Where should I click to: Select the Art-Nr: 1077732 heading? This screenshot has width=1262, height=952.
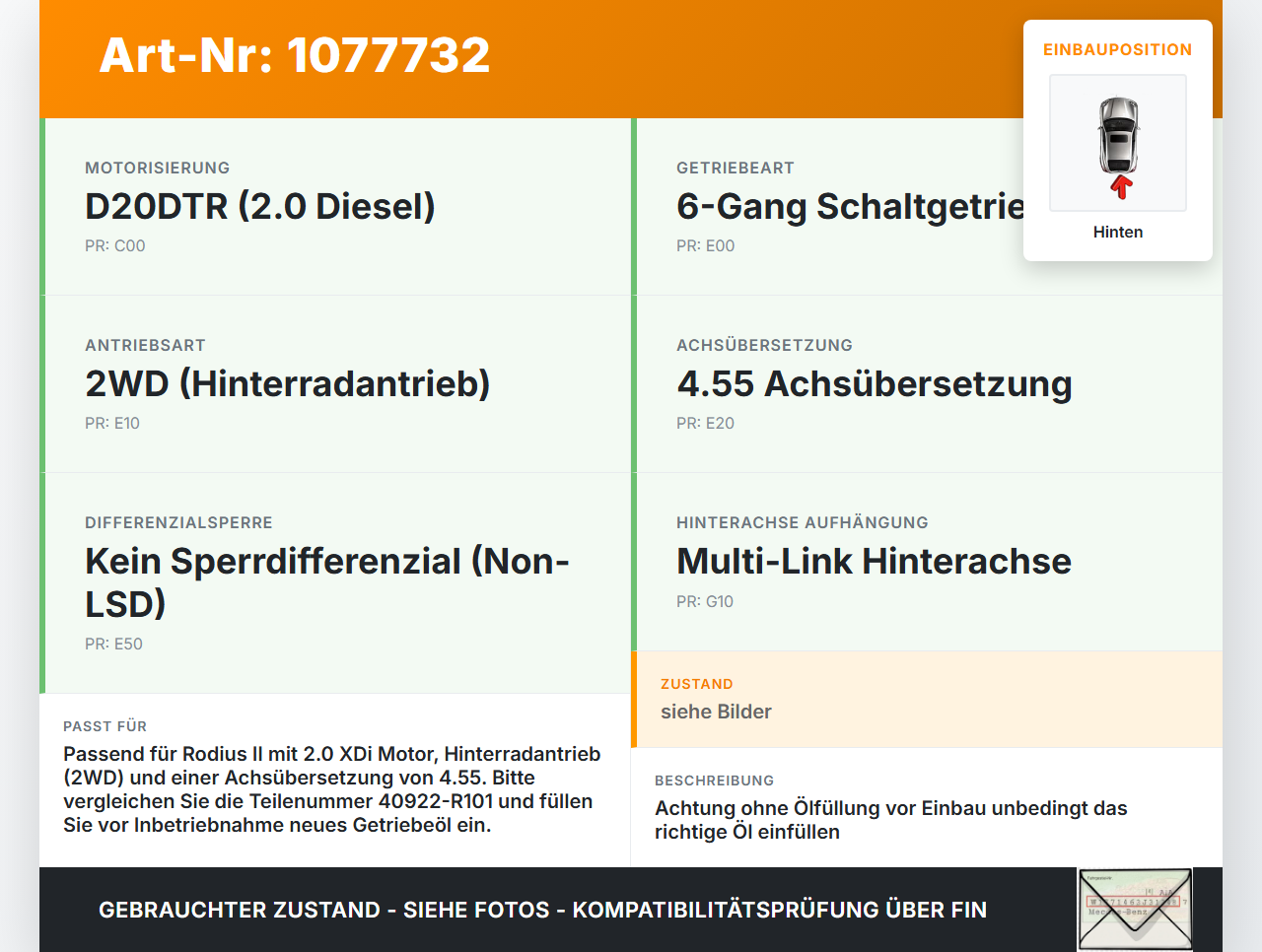pos(295,55)
